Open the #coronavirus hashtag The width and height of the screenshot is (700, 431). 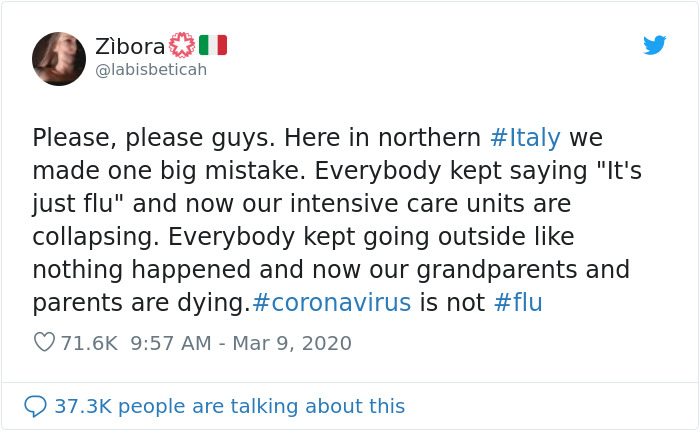click(x=331, y=302)
